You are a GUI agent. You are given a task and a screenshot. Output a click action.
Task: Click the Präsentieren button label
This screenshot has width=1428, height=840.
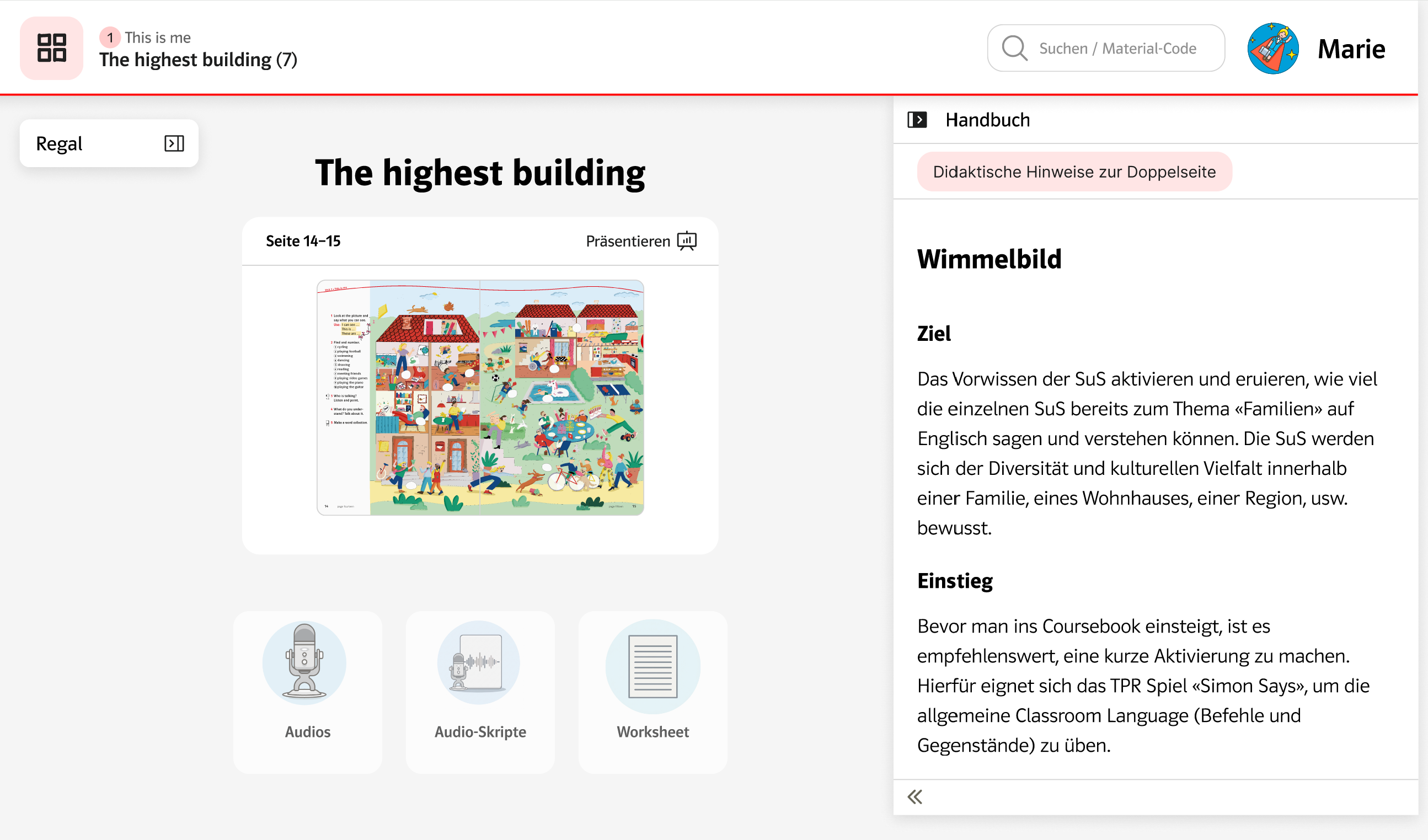click(627, 241)
